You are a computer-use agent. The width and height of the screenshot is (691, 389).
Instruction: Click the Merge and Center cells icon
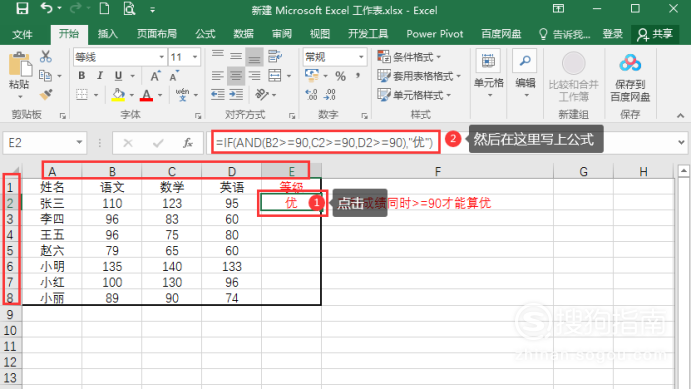click(275, 76)
